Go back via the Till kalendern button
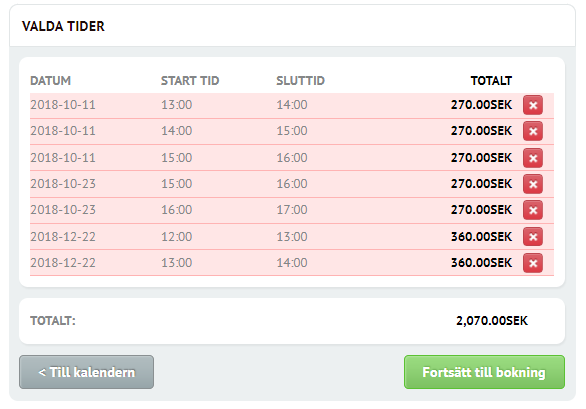 86,372
